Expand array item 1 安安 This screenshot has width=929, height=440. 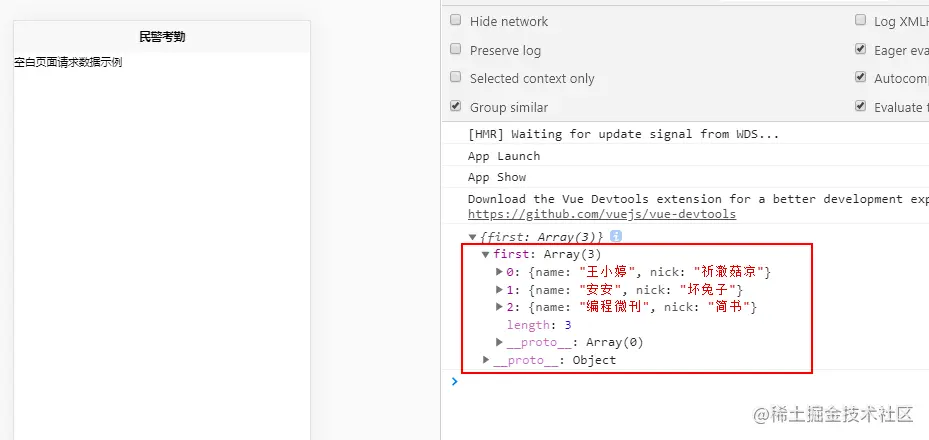tap(499, 290)
